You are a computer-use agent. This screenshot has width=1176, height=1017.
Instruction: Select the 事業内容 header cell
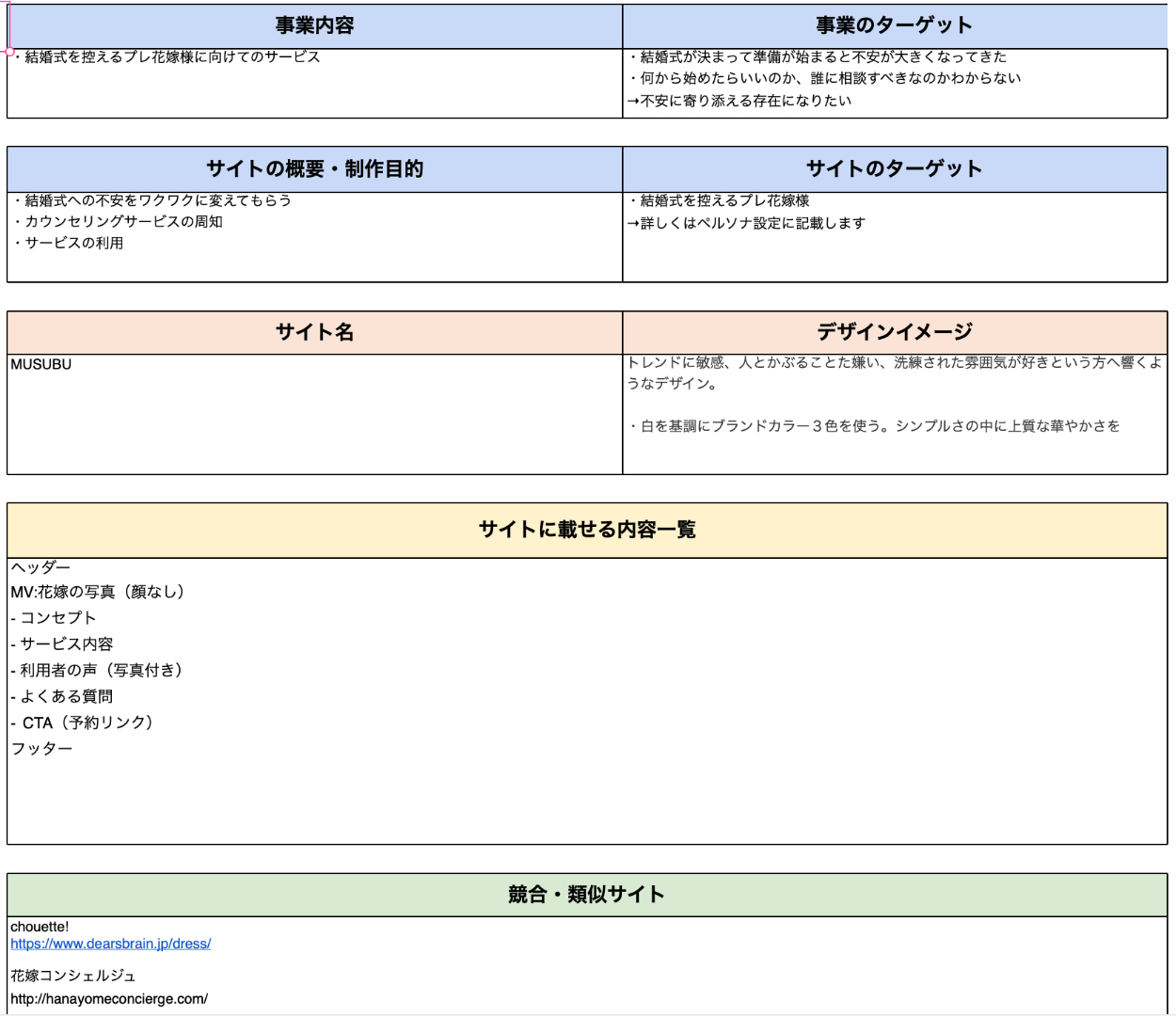point(314,26)
